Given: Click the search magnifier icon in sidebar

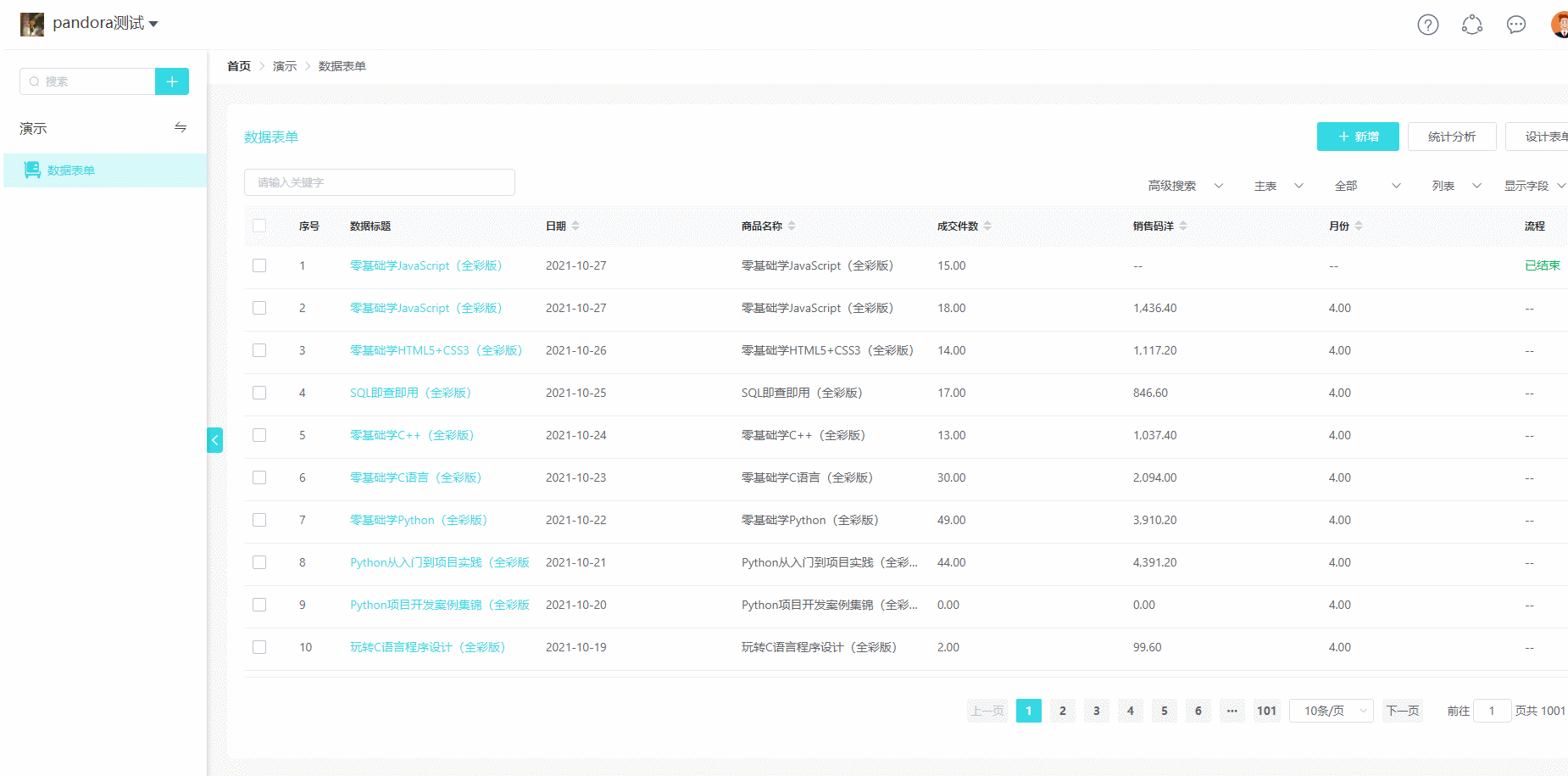Looking at the screenshot, I should 34,81.
